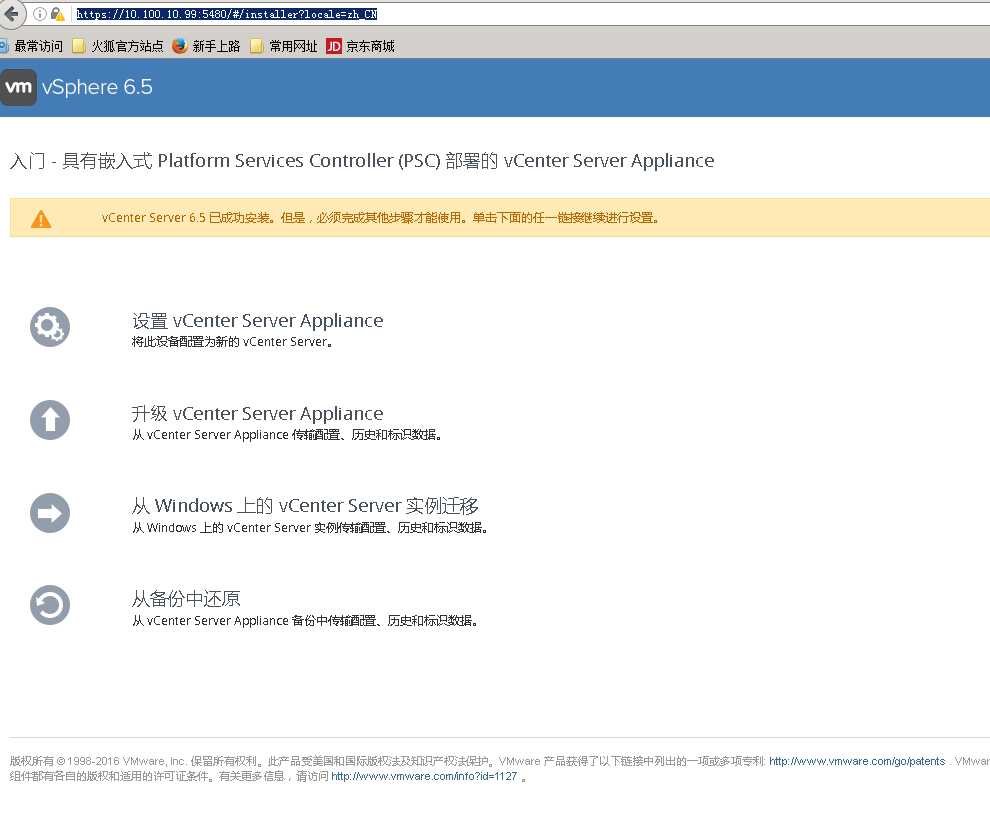Open 从 Windows 上的 vCenter Server 实例迁移 link
This screenshot has height=821, width=990.
(x=305, y=506)
